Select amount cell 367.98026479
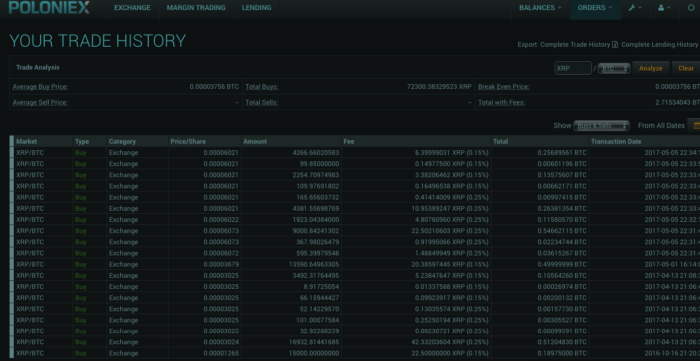700x361 pixels. click(x=318, y=242)
